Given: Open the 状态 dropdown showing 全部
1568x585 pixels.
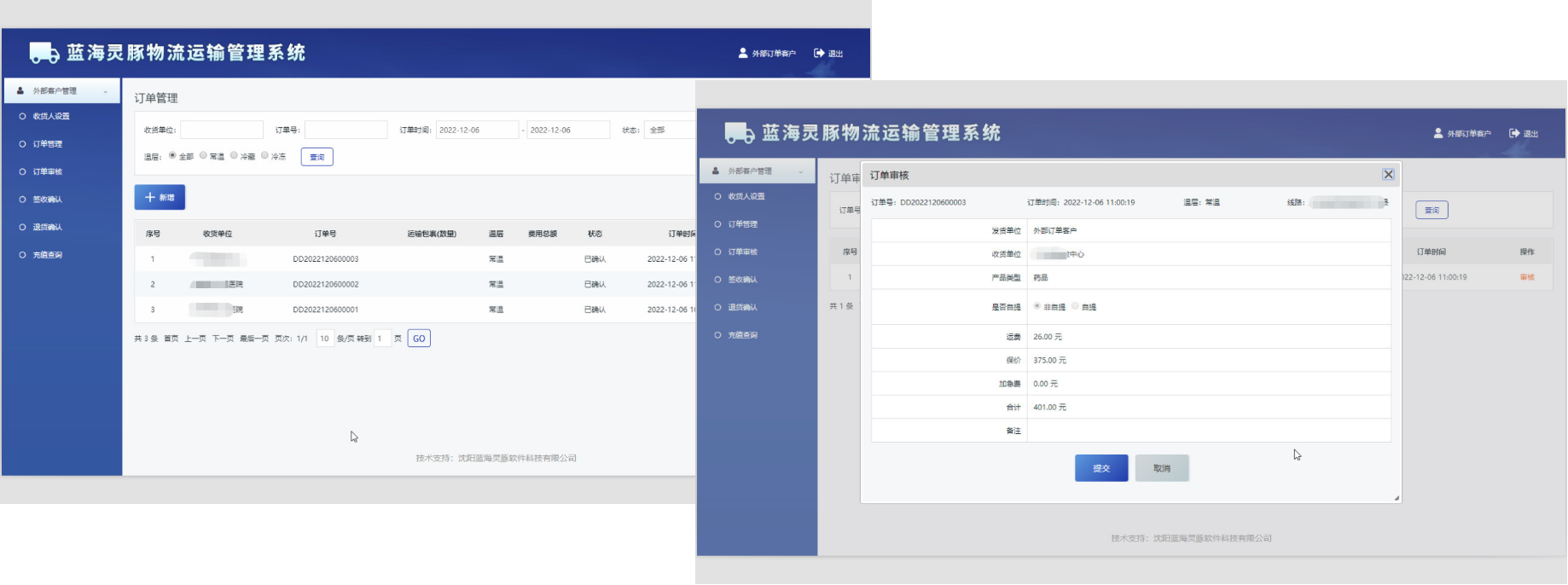Looking at the screenshot, I should click(671, 130).
